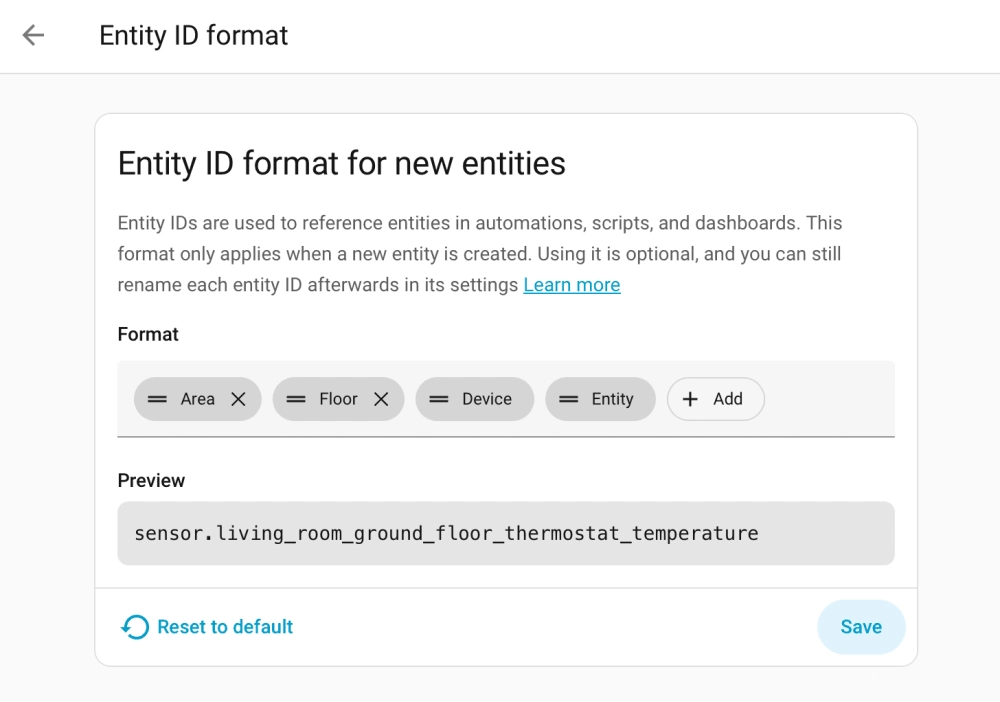Select the Device format chip

click(x=474, y=399)
